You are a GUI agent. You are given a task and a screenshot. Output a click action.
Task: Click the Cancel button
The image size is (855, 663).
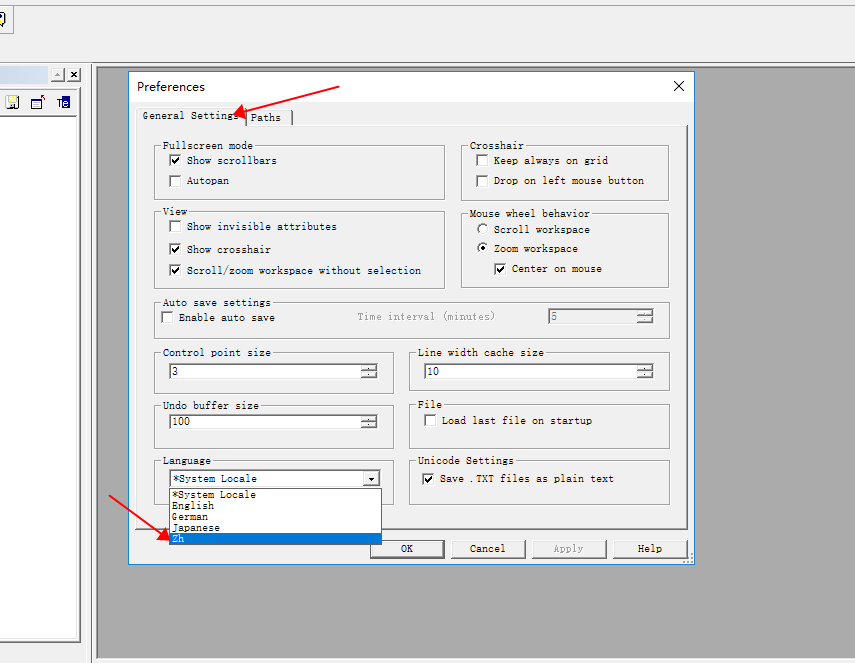tap(487, 549)
